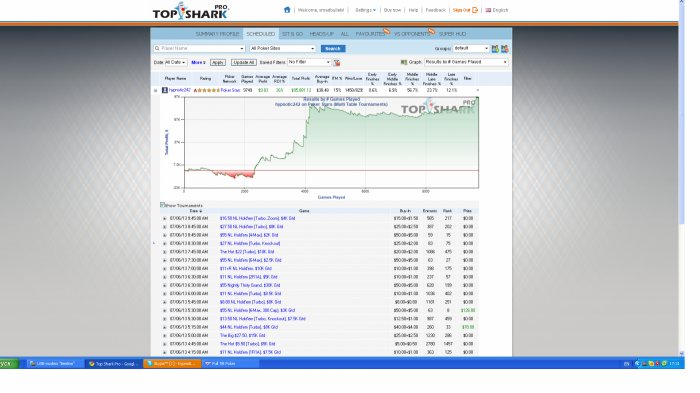Click the badge icon on Vs Opponents tab

point(431,31)
